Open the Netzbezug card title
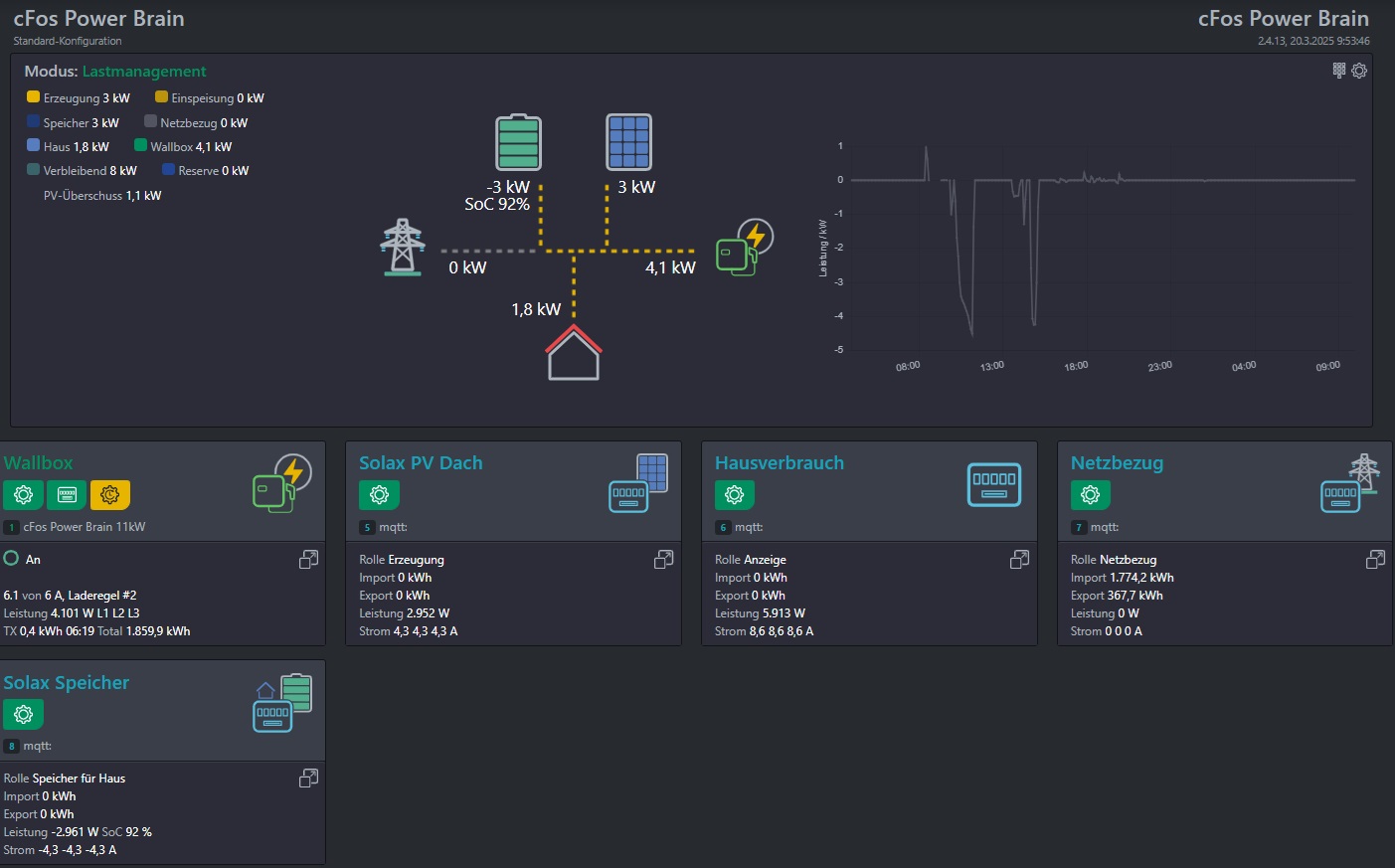 [1117, 463]
